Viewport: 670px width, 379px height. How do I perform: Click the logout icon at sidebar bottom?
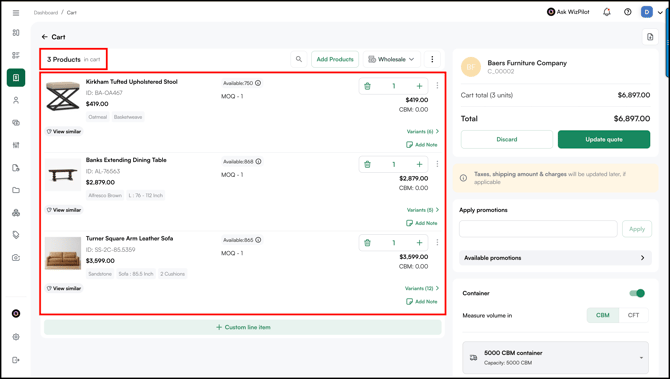[x=16, y=360]
